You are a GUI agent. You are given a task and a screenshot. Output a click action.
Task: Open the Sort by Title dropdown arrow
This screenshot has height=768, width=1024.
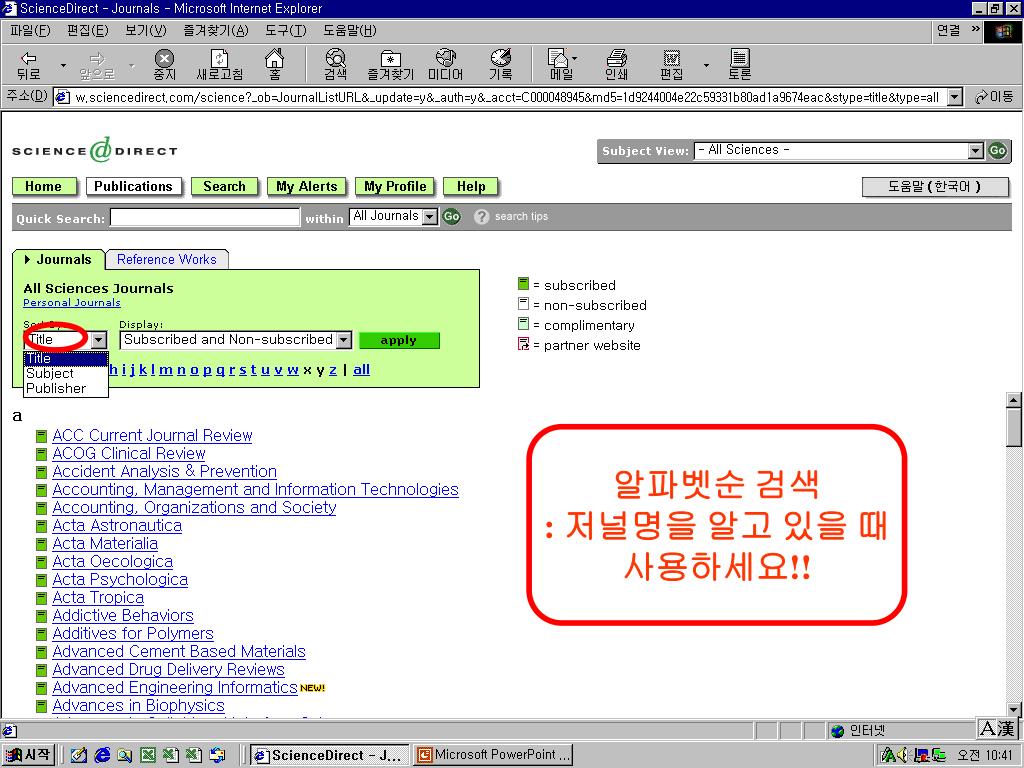click(x=99, y=340)
